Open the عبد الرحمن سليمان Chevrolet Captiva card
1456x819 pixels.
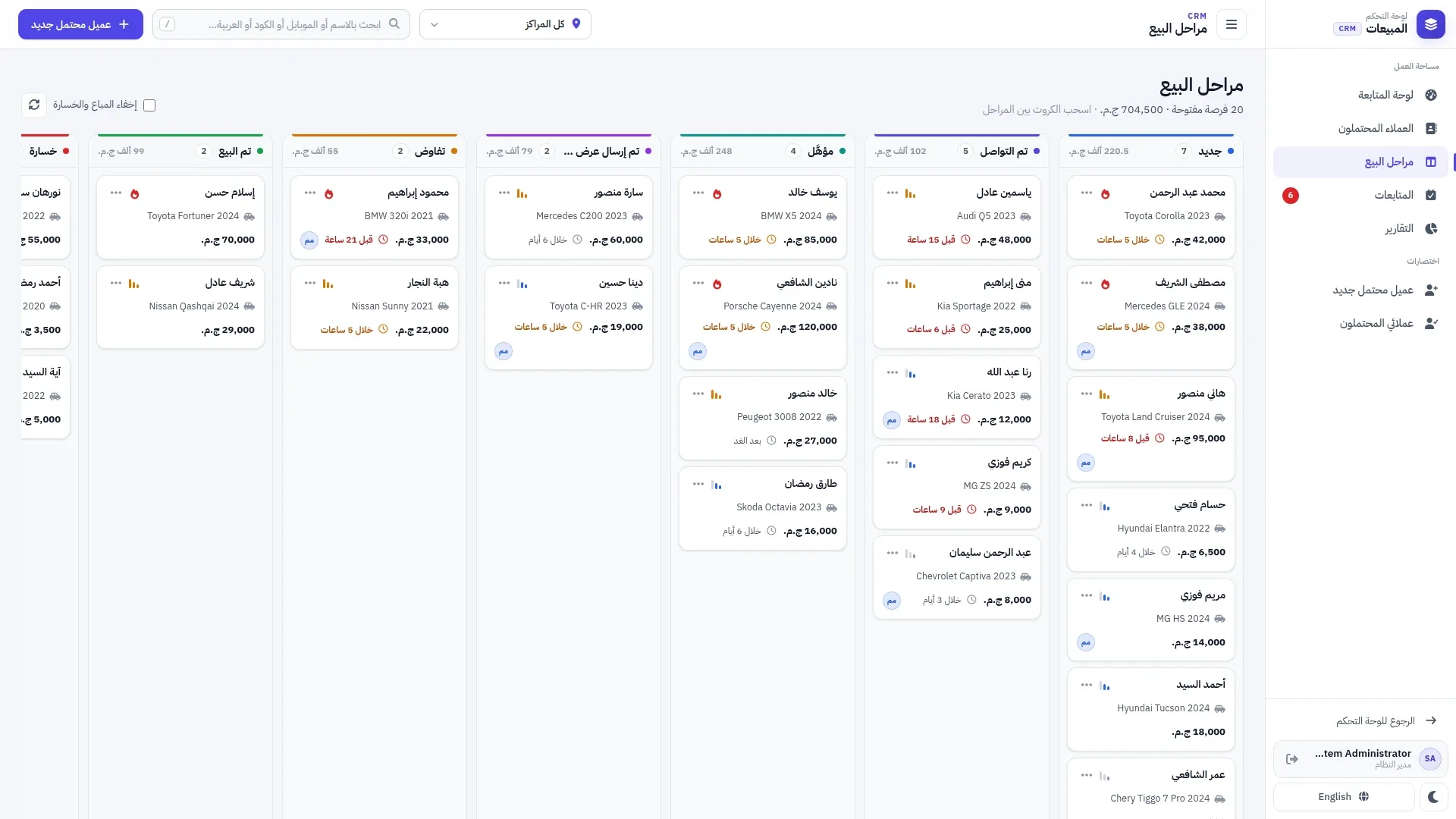[957, 577]
